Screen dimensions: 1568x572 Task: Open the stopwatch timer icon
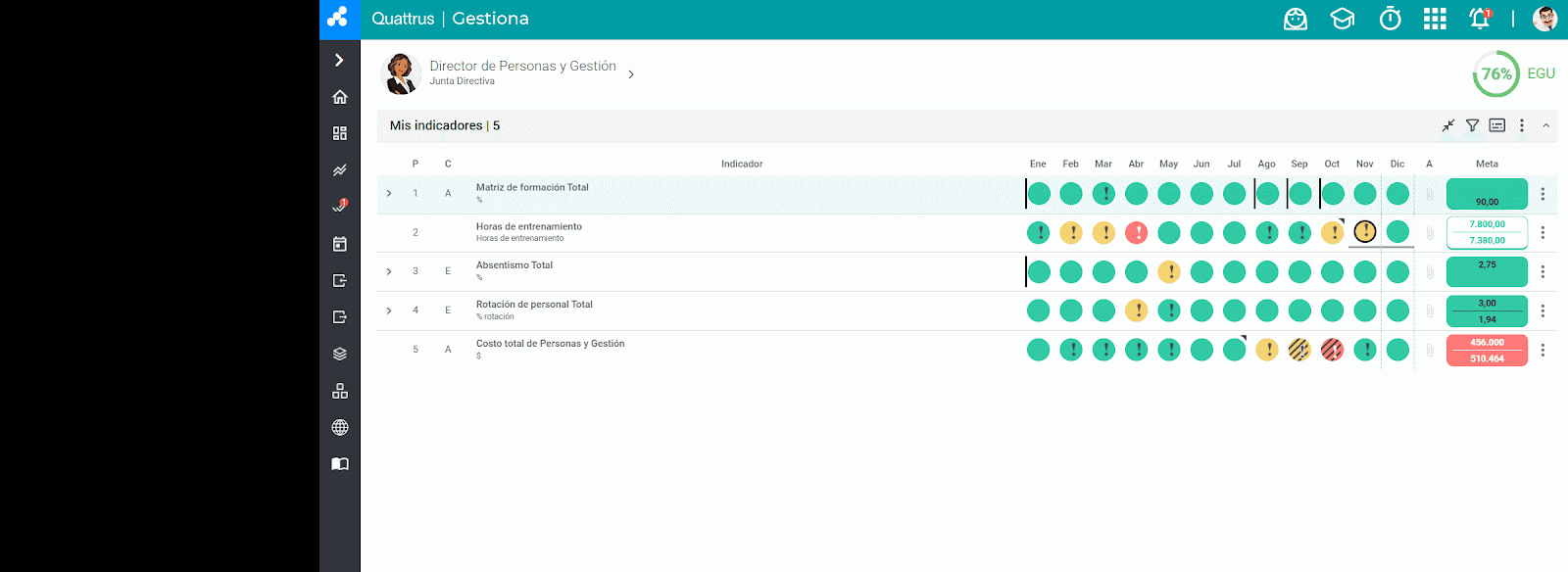1390,19
